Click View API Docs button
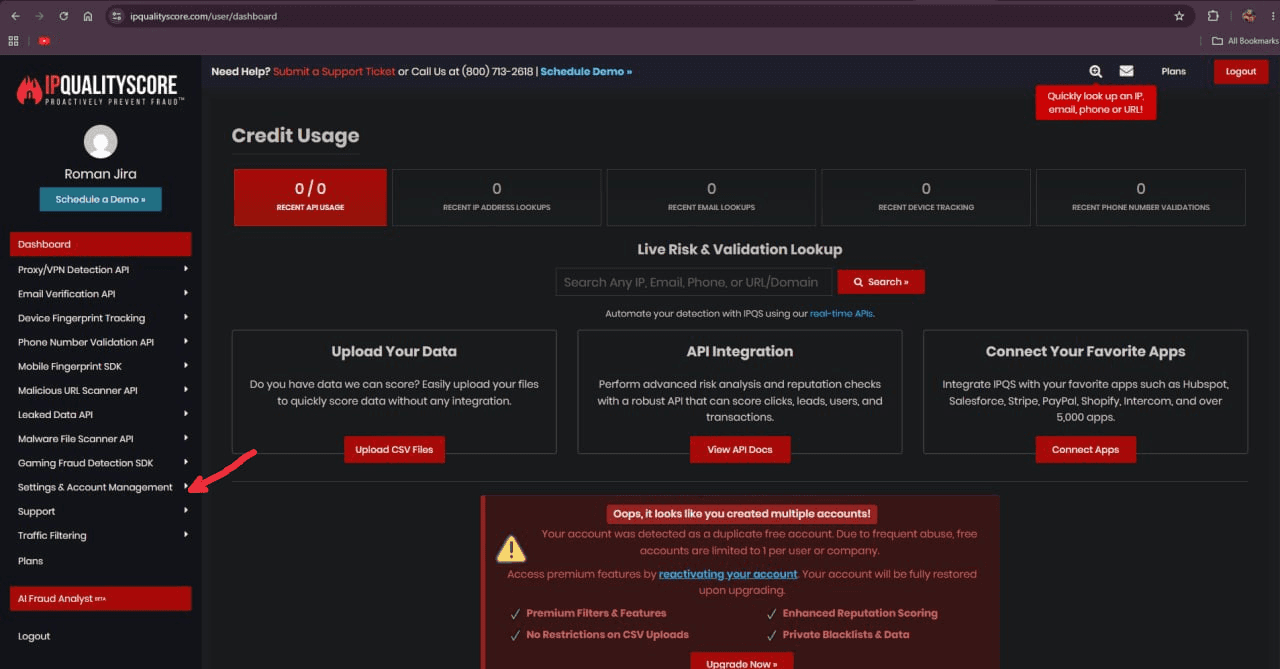The width and height of the screenshot is (1280, 669). 740,449
